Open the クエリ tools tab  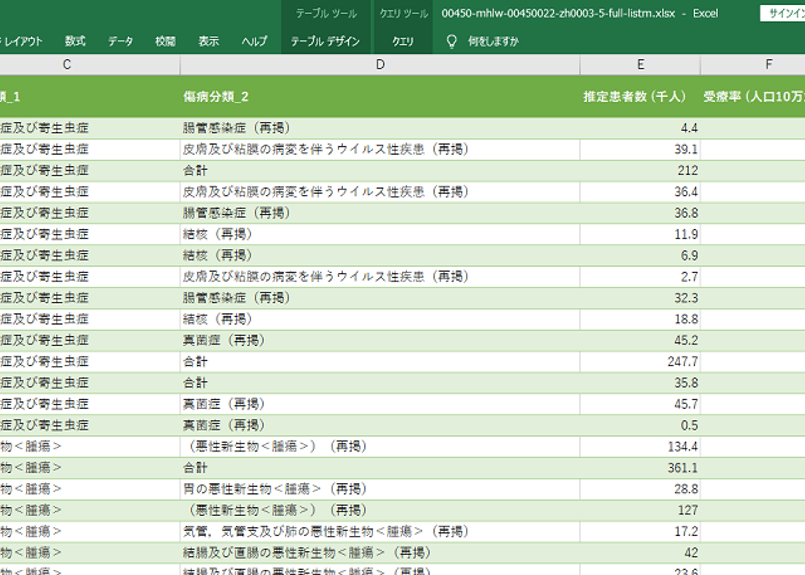[402, 42]
